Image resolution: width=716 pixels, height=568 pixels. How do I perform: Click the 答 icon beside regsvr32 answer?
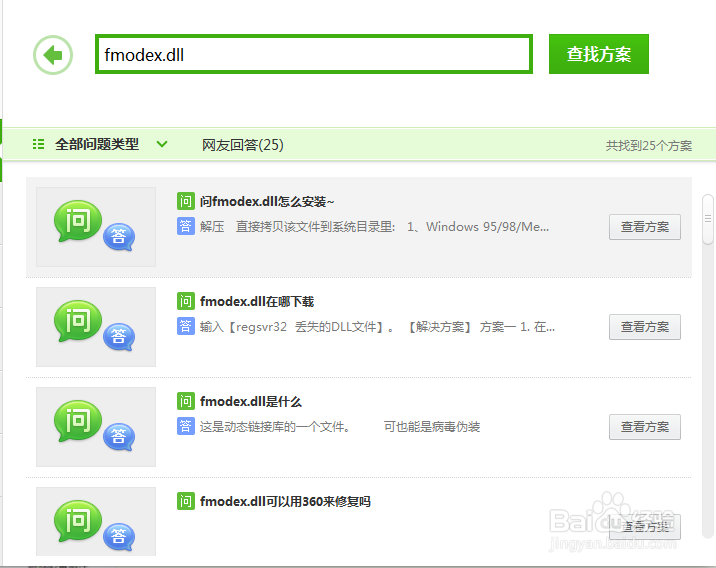click(x=186, y=326)
